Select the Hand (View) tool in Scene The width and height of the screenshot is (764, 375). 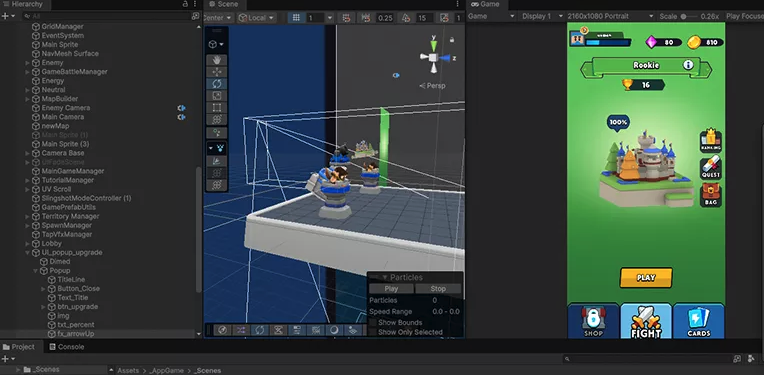point(217,60)
